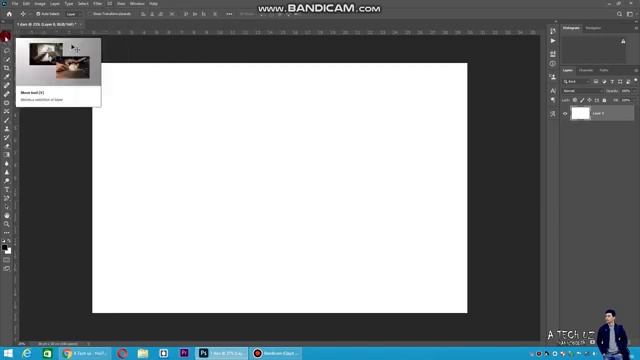Select the Eyedropper tool
The height and width of the screenshot is (360, 640).
point(7,76)
